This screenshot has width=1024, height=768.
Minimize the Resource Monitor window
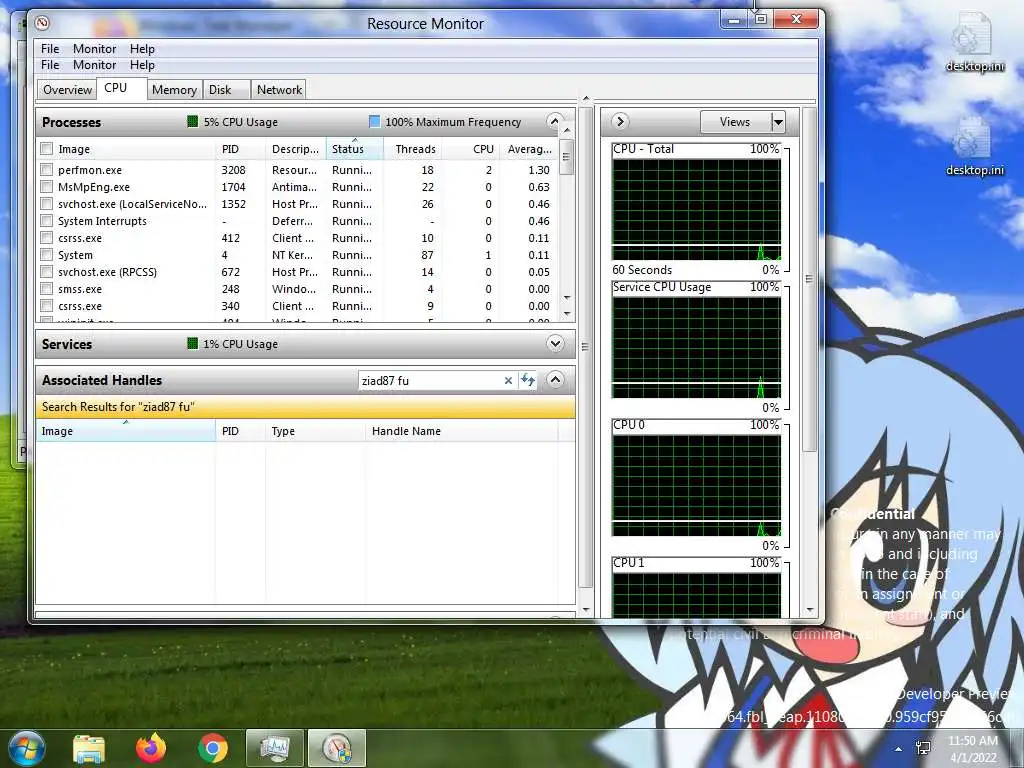734,20
